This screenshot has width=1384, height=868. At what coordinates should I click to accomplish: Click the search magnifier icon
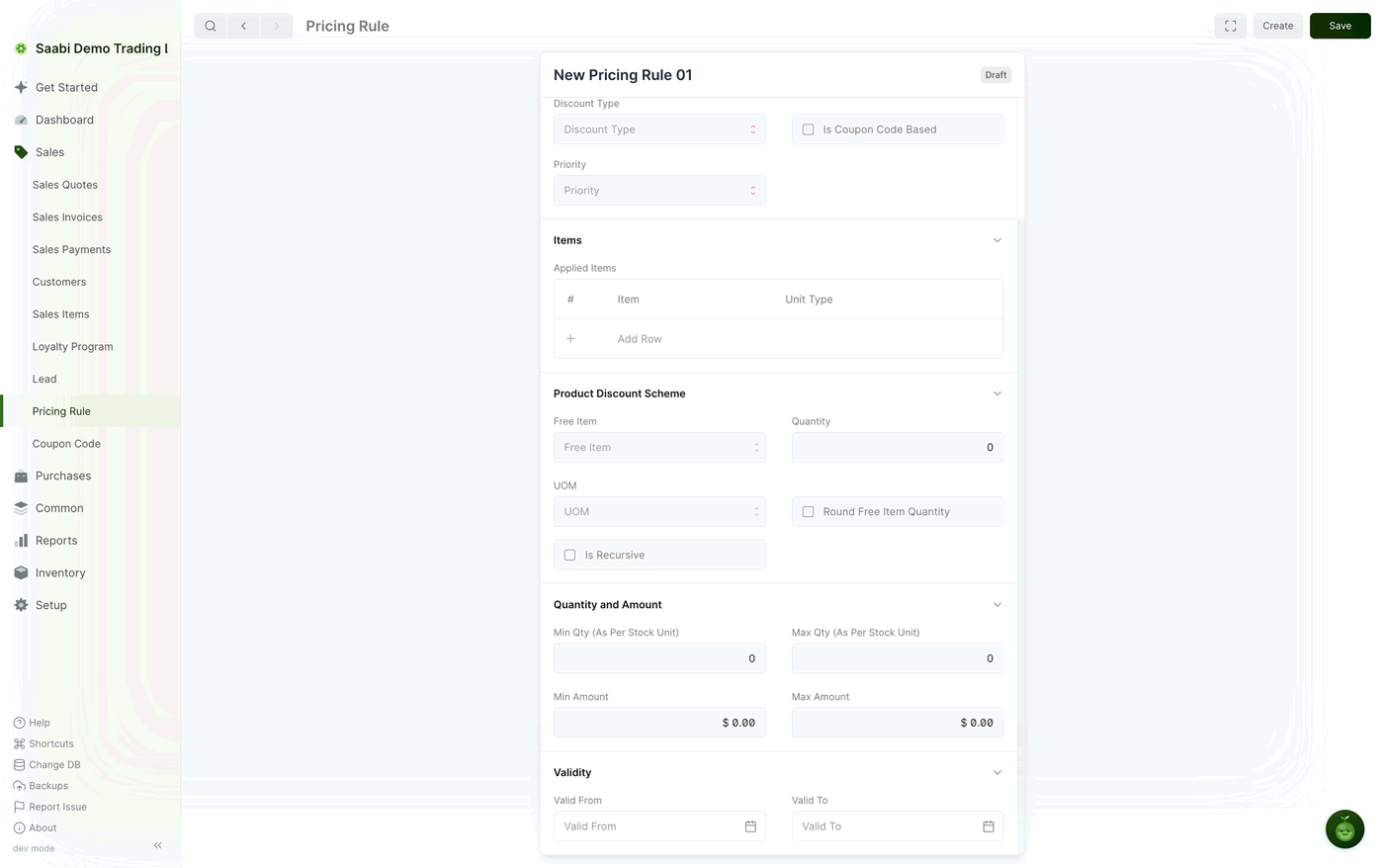(x=211, y=26)
